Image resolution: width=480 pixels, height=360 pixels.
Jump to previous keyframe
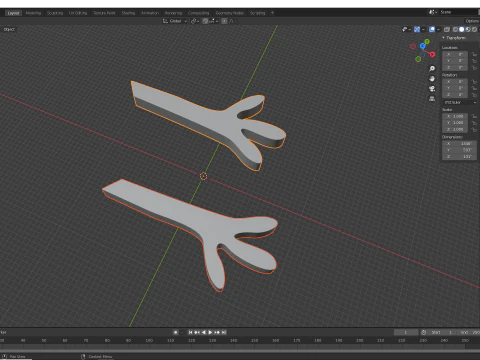pos(197,332)
